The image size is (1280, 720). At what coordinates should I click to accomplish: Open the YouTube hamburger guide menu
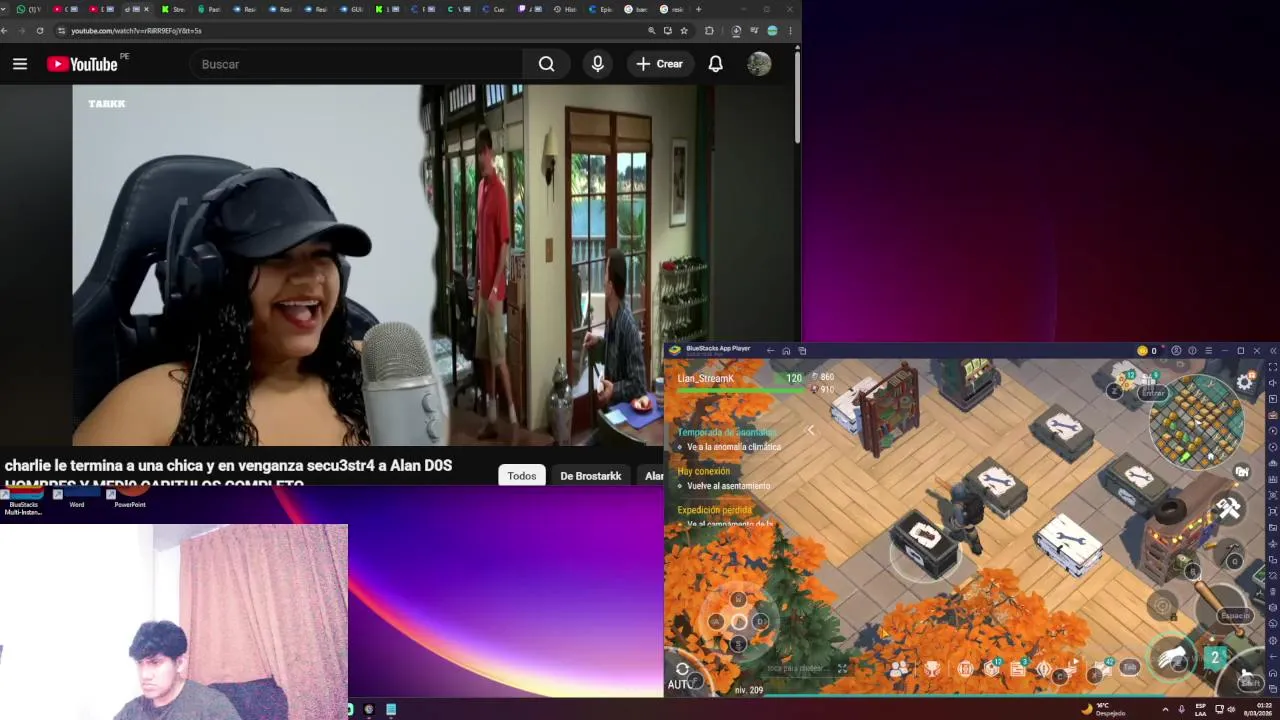[x=20, y=64]
